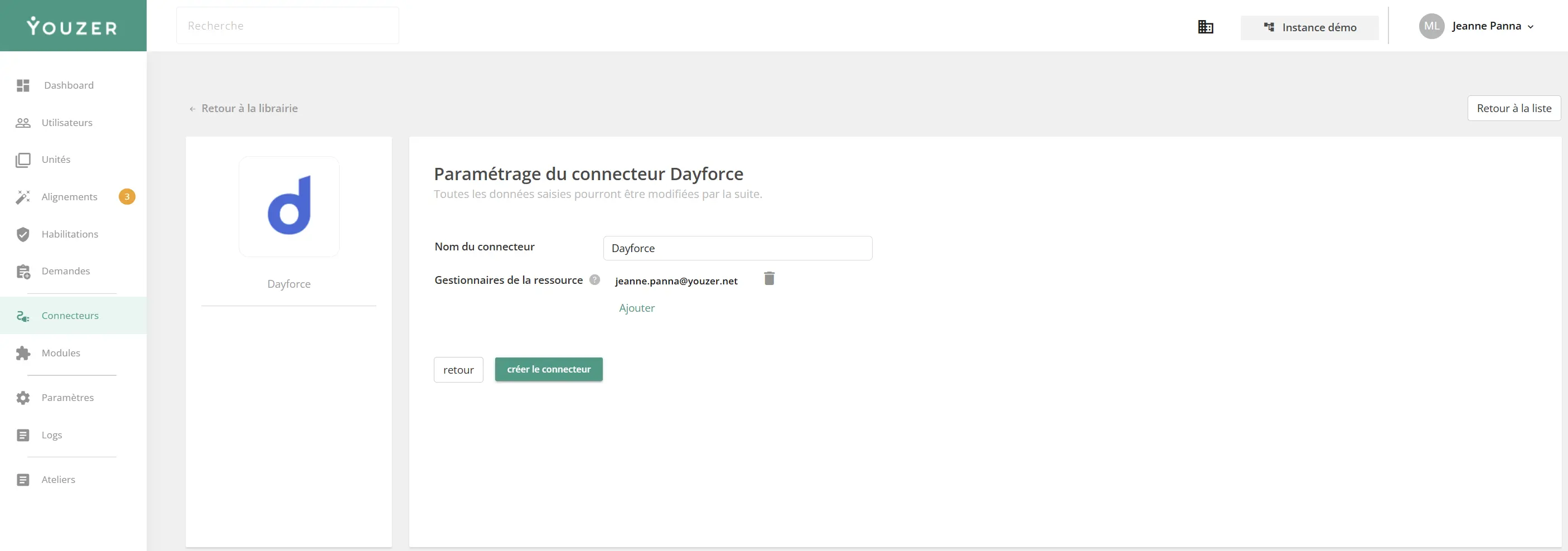The image size is (1568, 551).
Task: Open the Instance démo selector
Action: coord(1309,27)
